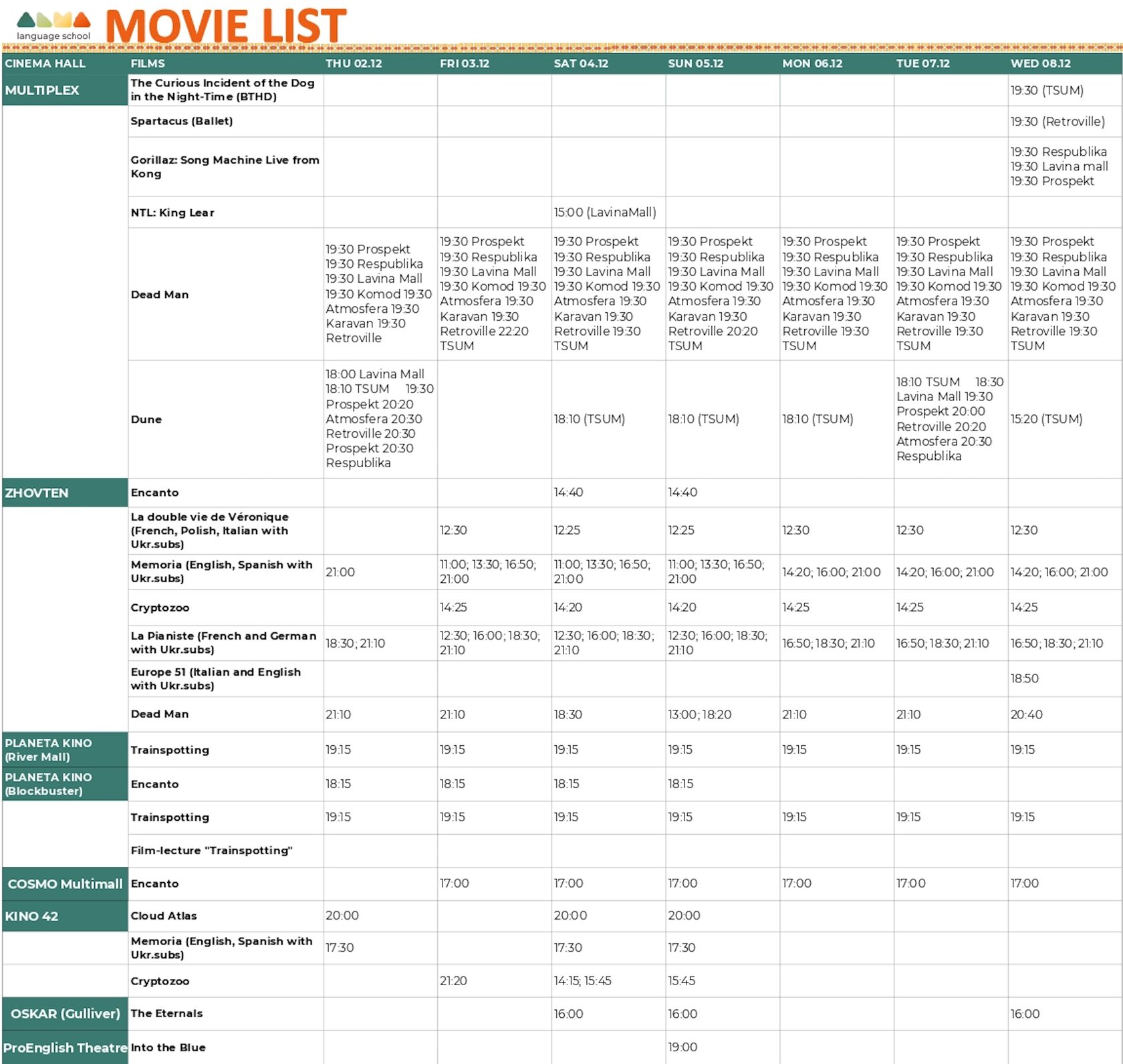
Task: Click the Spartacus (Ballet) film cell
Action: coord(225,121)
